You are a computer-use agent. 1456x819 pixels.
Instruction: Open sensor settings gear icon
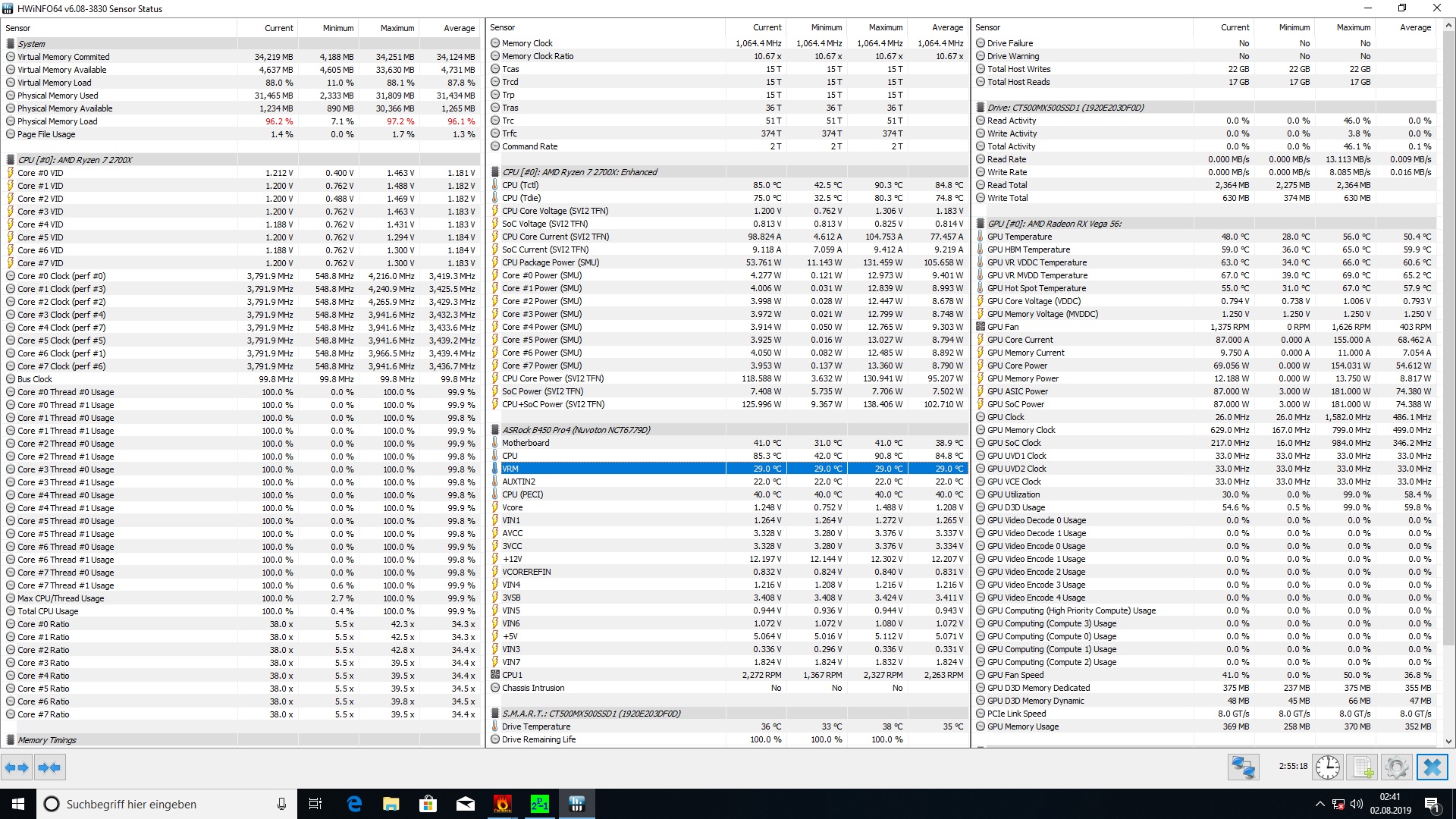(x=1396, y=767)
